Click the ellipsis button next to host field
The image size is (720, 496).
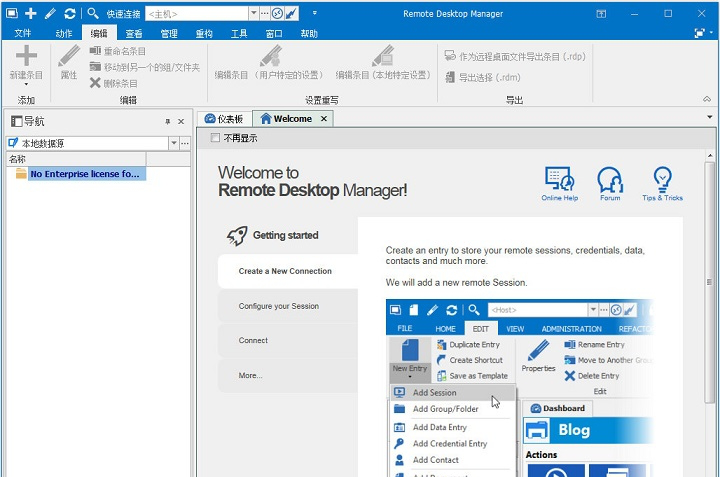pos(265,14)
